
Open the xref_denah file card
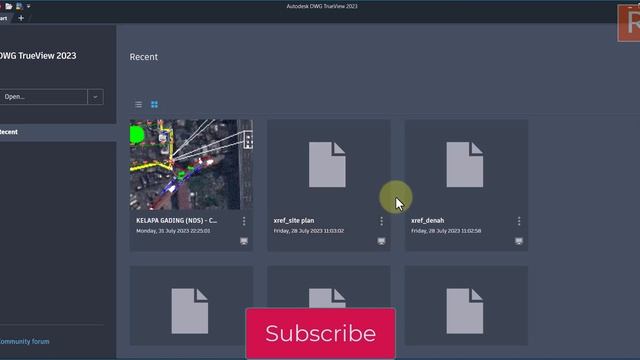coord(466,185)
